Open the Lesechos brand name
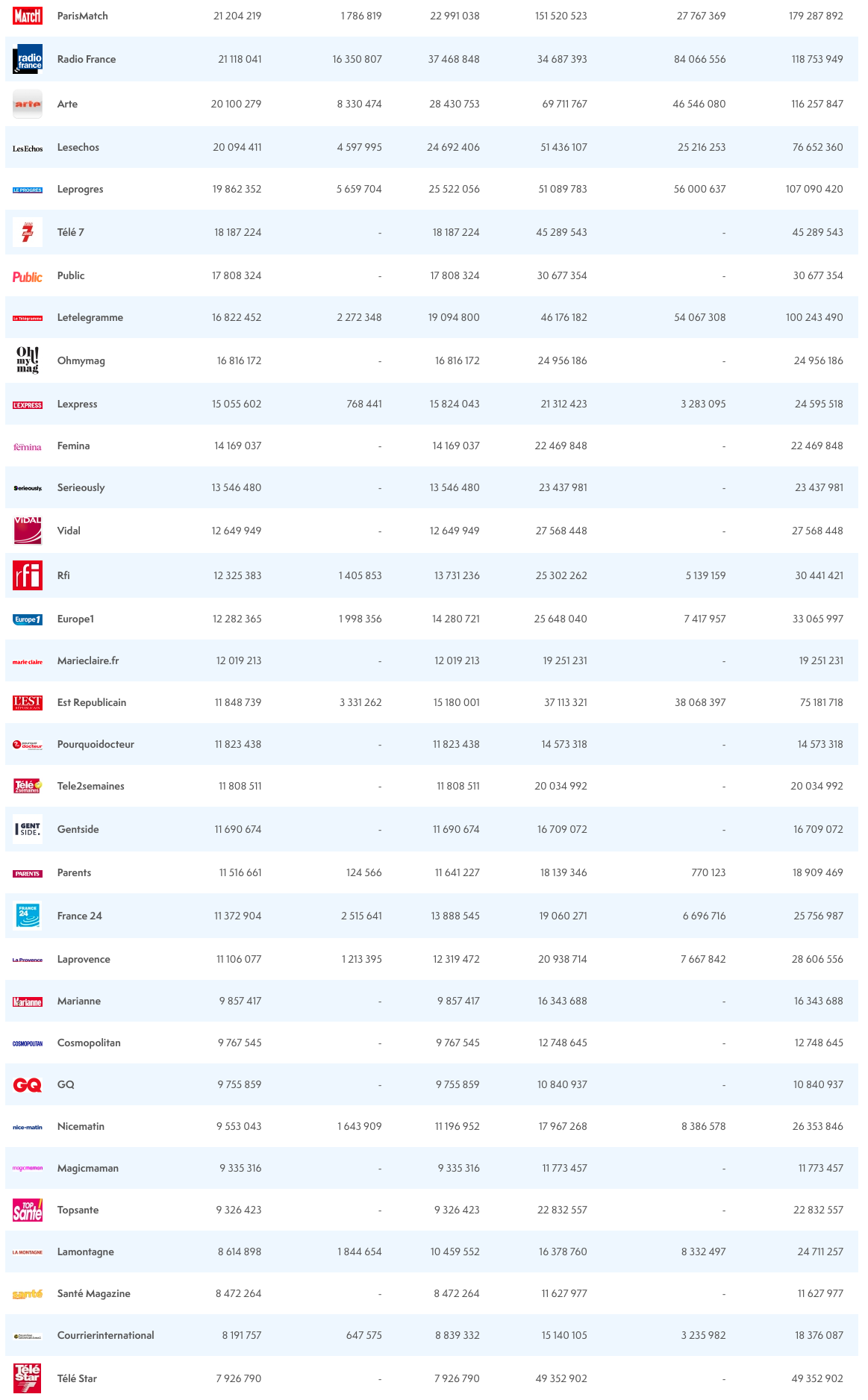Viewport: 868px width, 1400px height. click(78, 148)
